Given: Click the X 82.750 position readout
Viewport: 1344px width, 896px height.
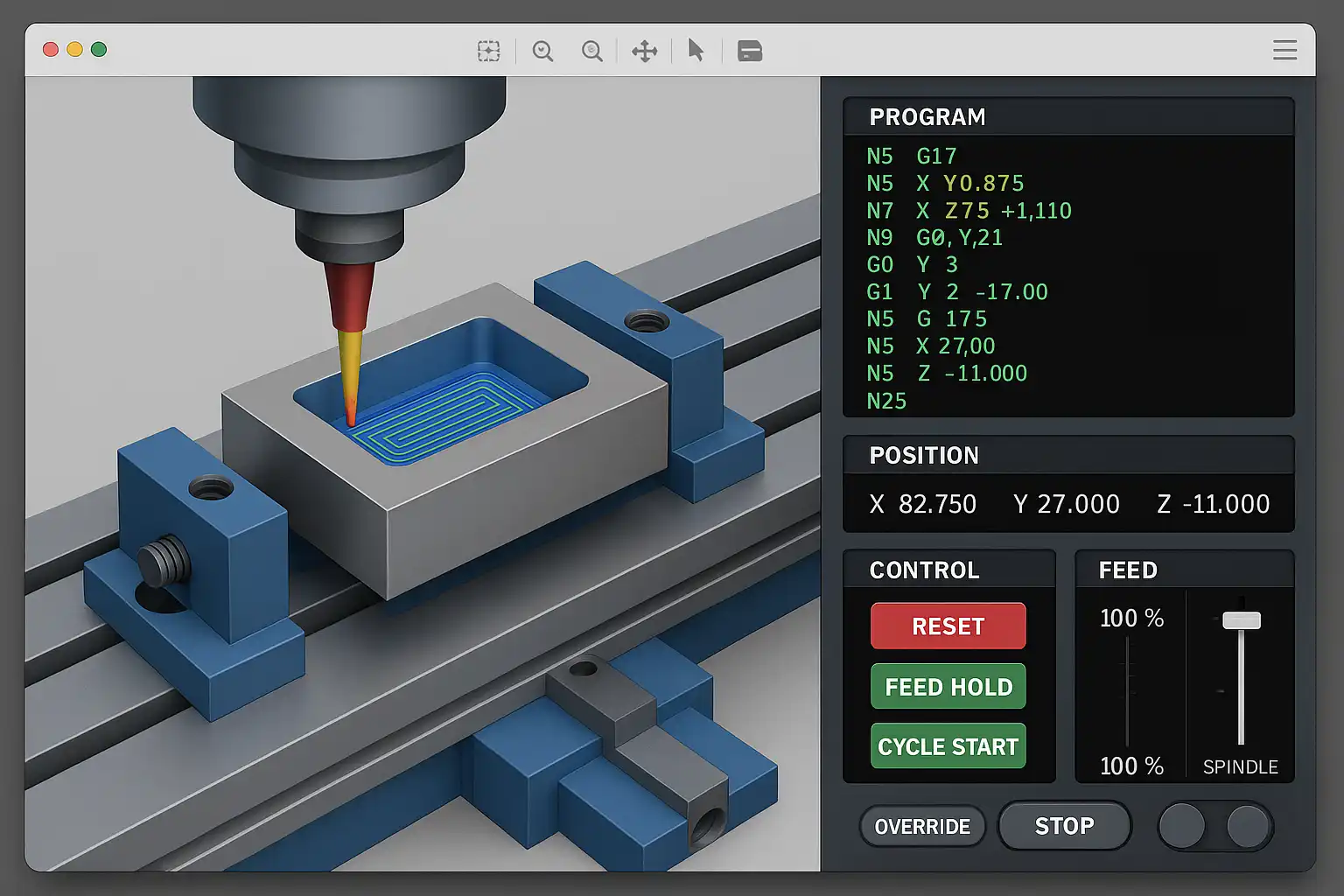Looking at the screenshot, I should 922,504.
